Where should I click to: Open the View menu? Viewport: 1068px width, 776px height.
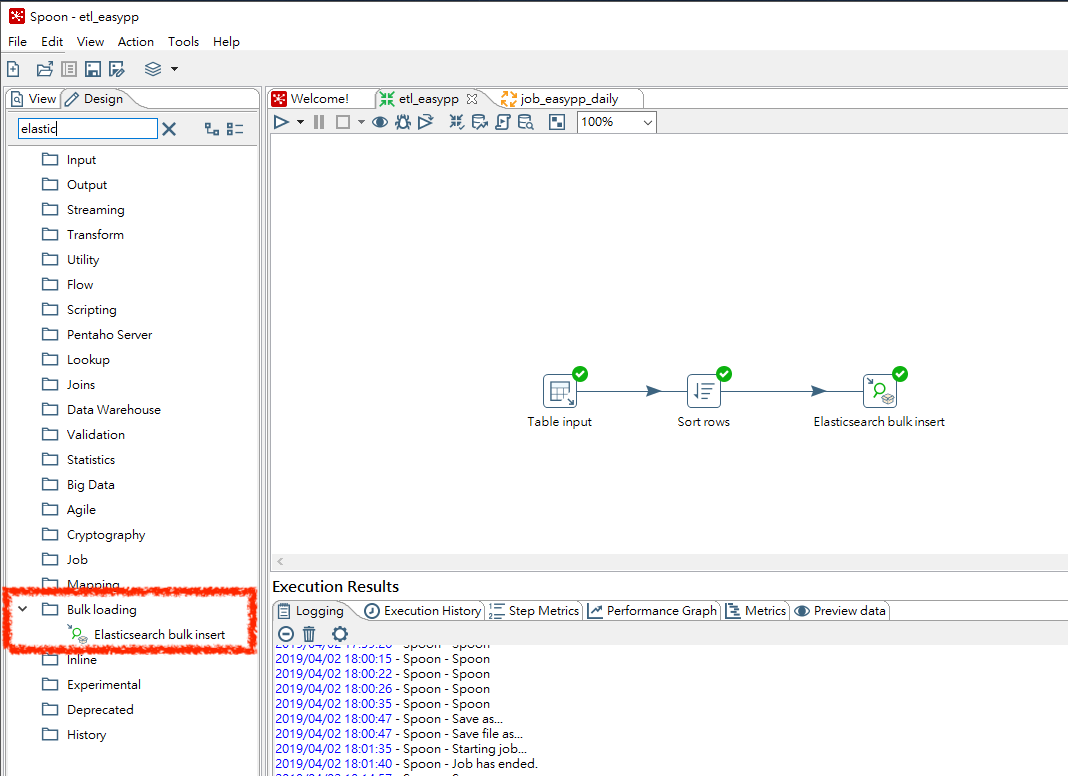[90, 42]
